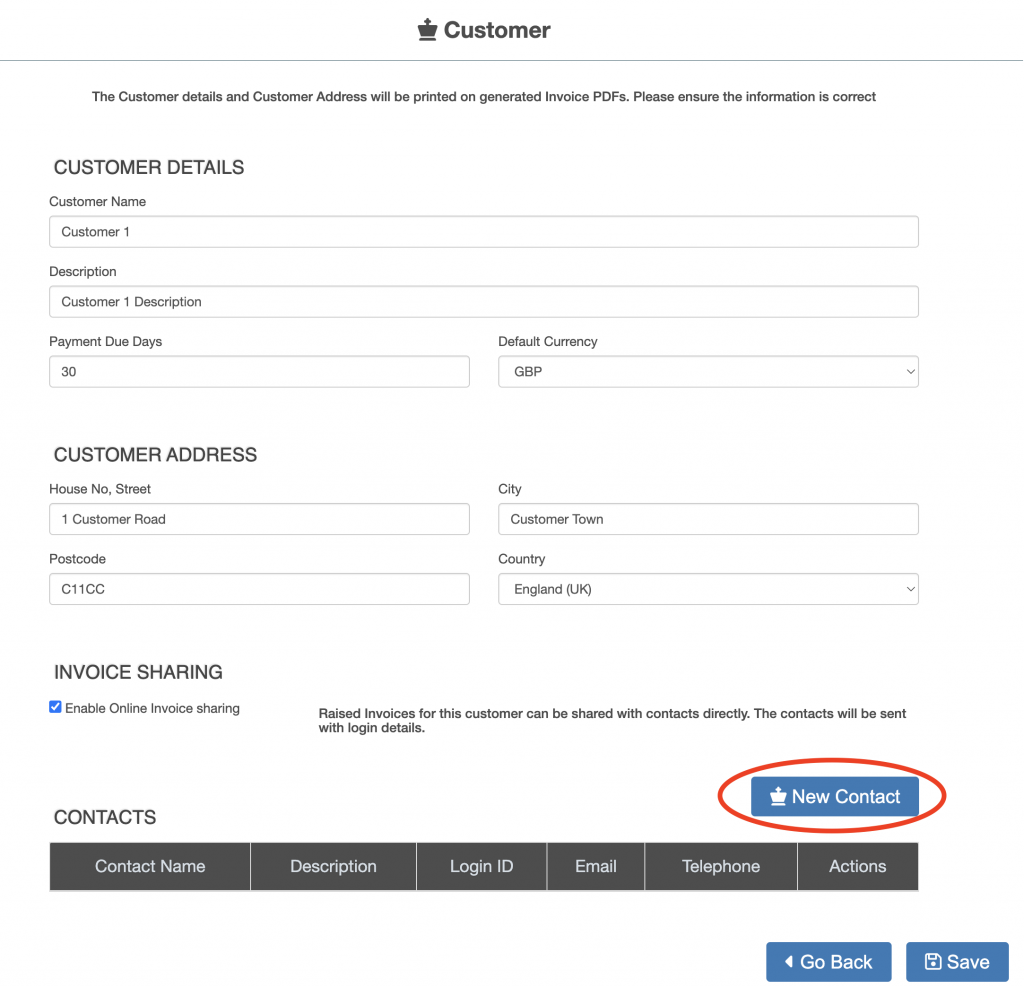Open the Default Currency dropdown
1024x987 pixels.
(x=708, y=371)
